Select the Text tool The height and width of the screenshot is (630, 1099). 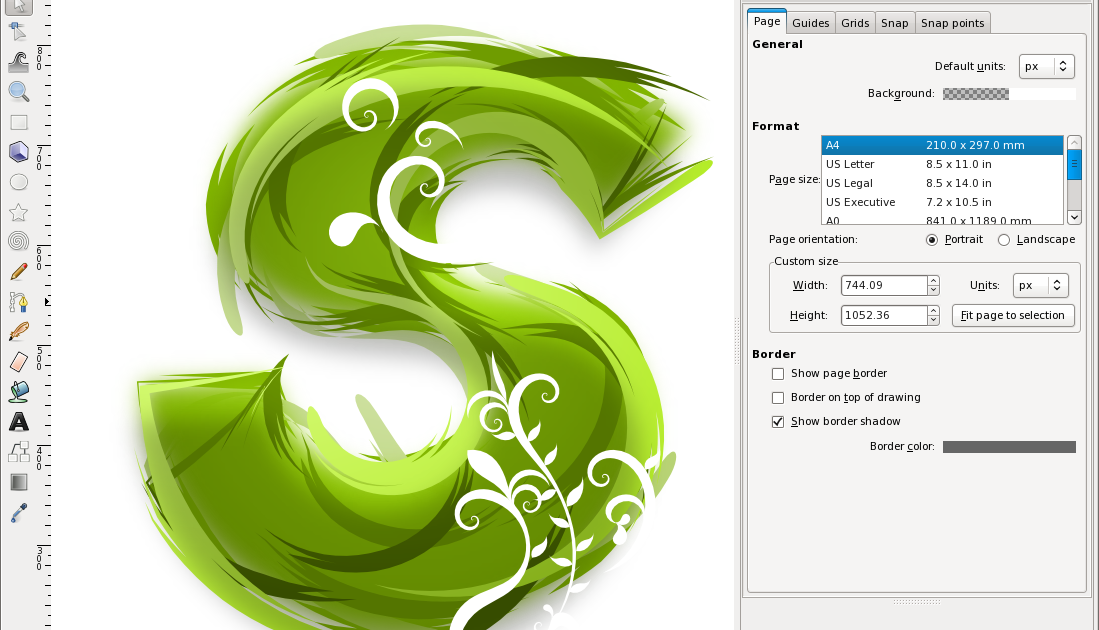(18, 422)
